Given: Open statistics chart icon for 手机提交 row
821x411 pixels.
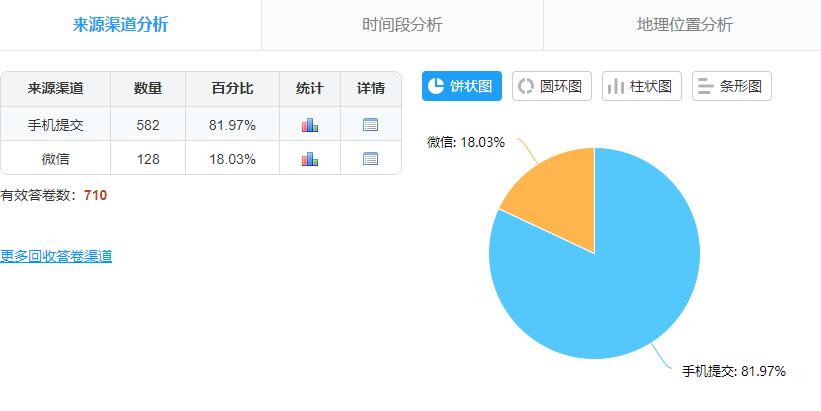Looking at the screenshot, I should click(310, 125).
